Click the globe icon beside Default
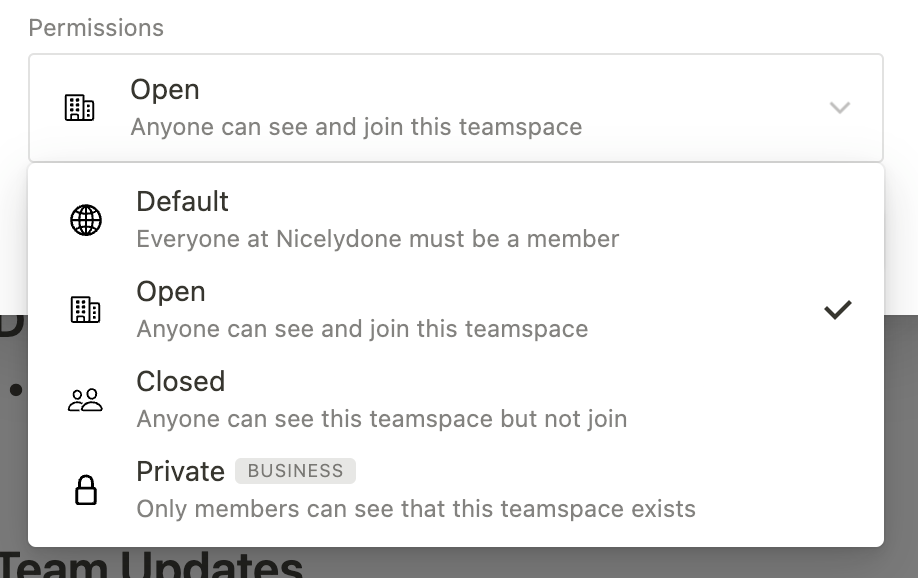This screenshot has height=578, width=918. 86,220
